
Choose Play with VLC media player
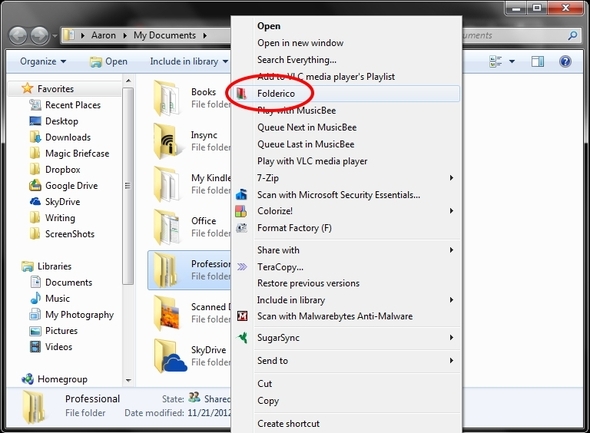(x=312, y=161)
